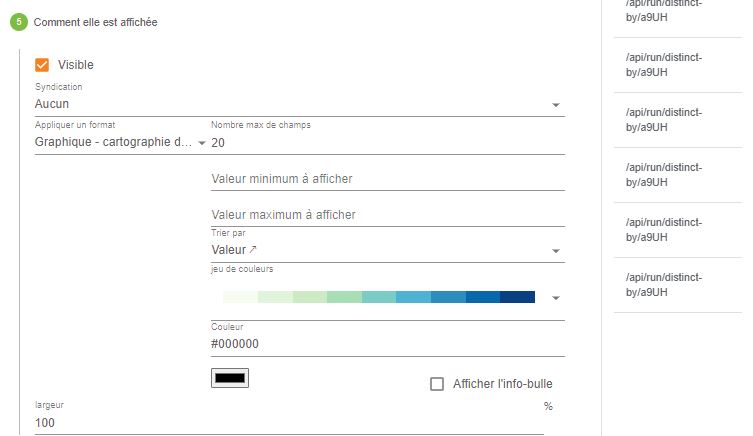Enable the Afficher l'info-bulle checkbox
Viewport: 753px width, 436px height.
tap(437, 384)
